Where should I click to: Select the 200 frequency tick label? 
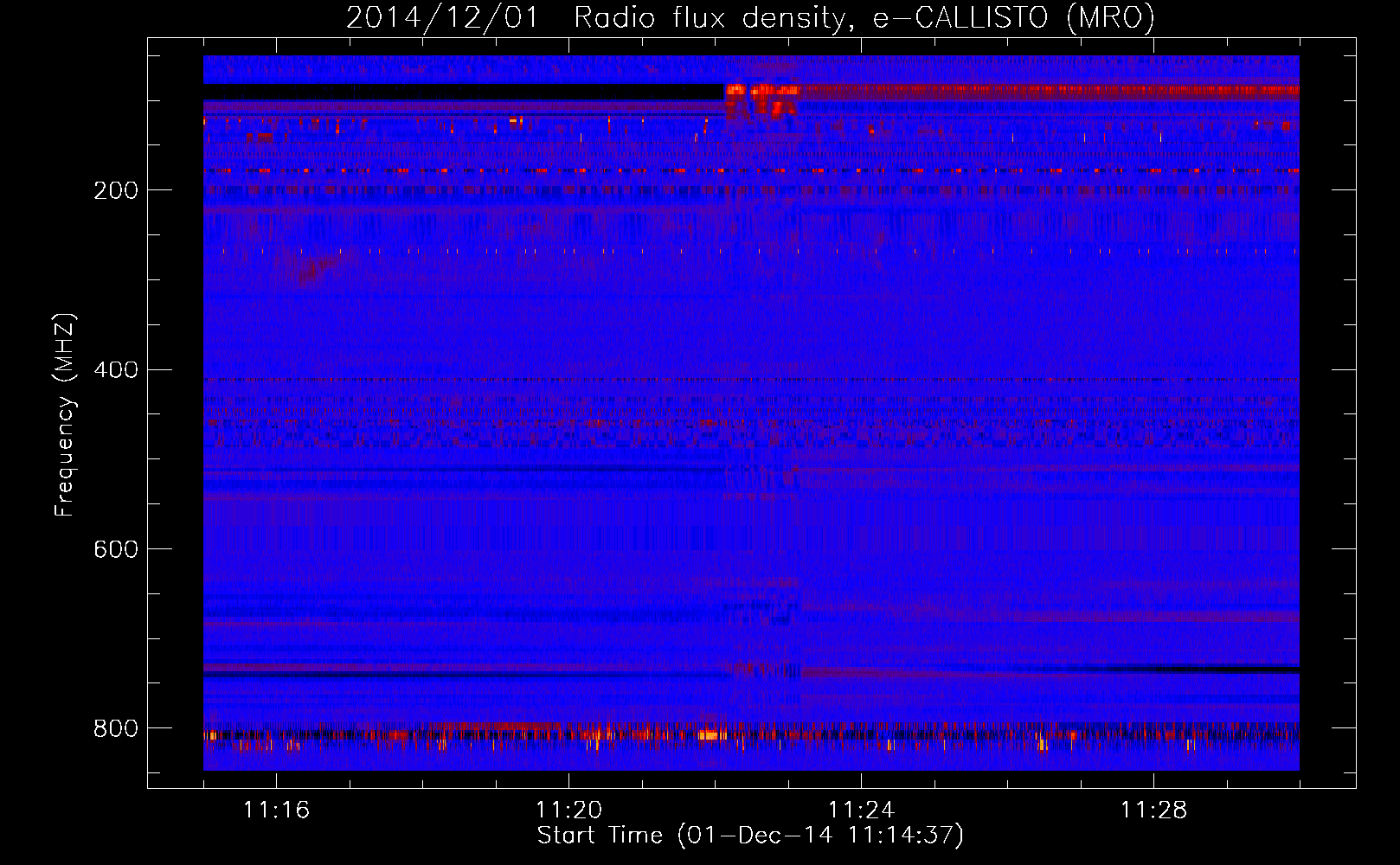(x=116, y=190)
